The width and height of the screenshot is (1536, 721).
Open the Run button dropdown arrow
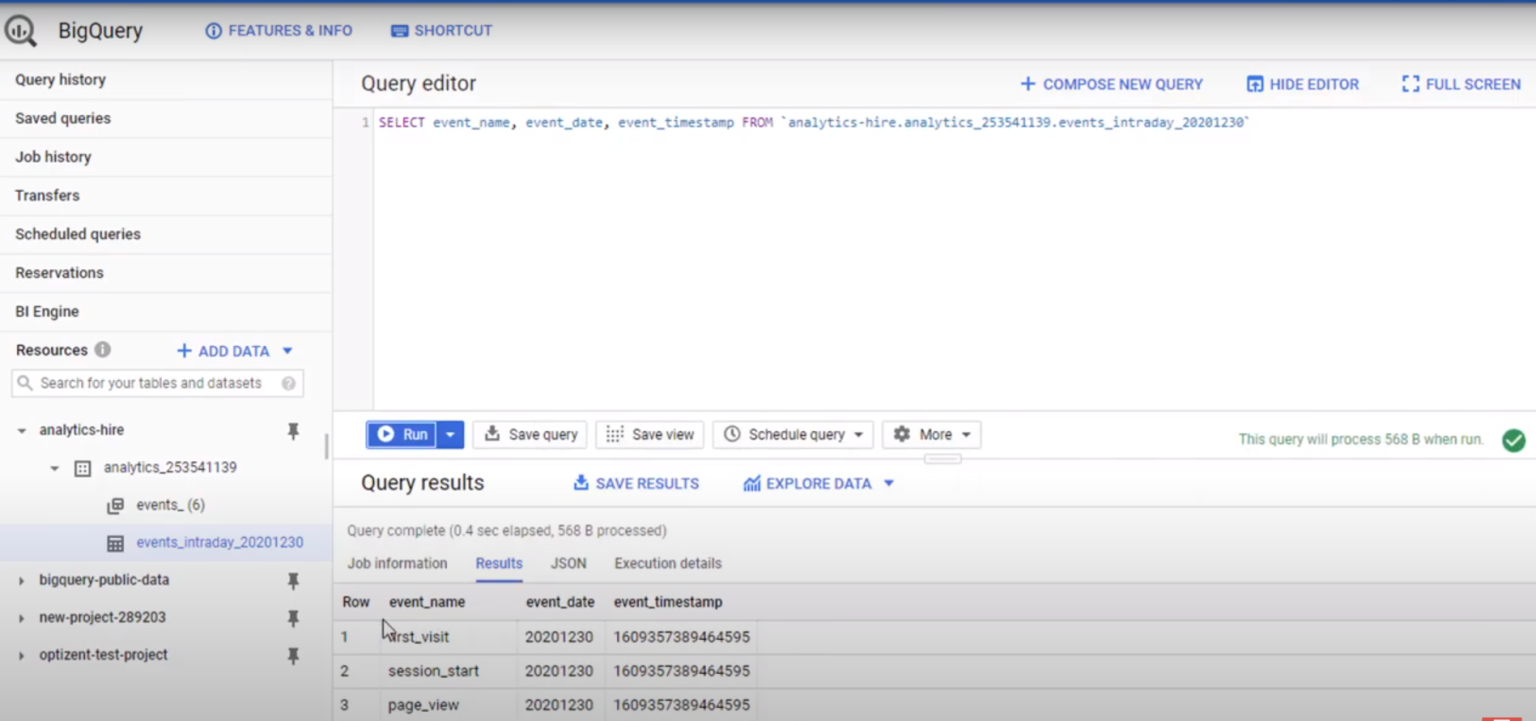[450, 434]
